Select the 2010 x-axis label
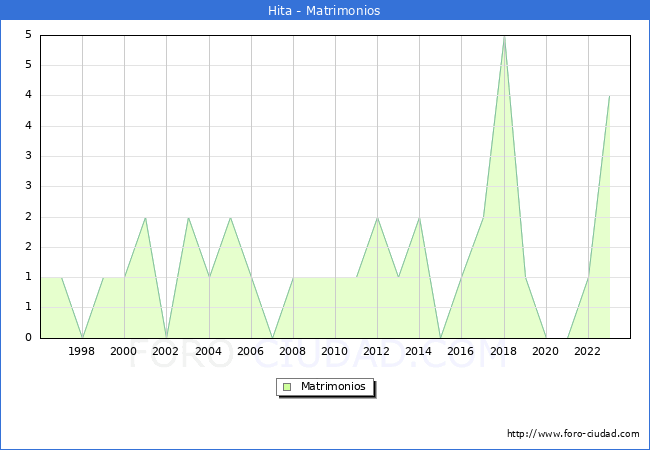This screenshot has height=450, width=650. tap(335, 351)
